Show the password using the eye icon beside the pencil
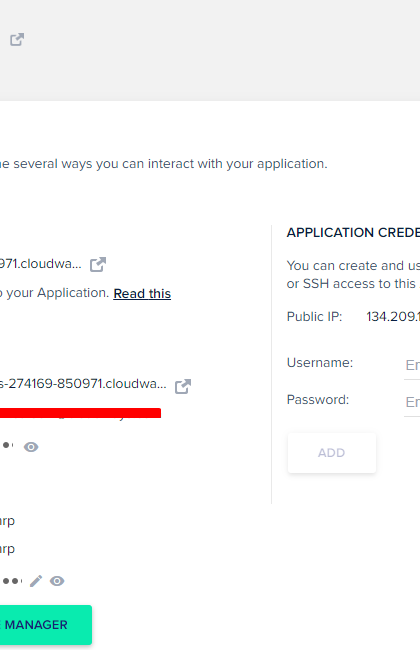Image resolution: width=420 pixels, height=650 pixels. [x=57, y=581]
